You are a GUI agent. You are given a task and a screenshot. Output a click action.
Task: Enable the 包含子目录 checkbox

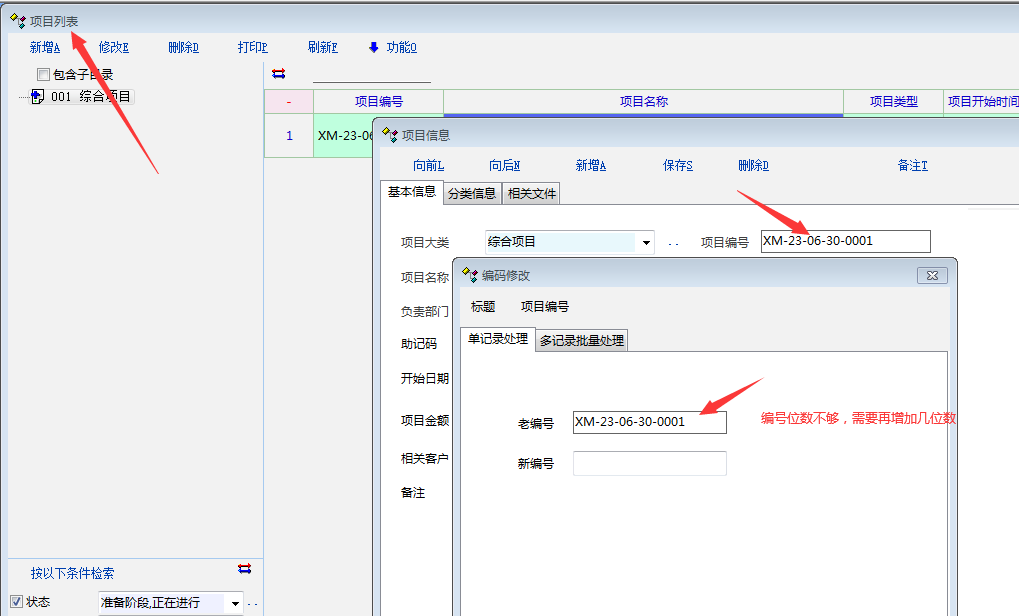(43, 74)
